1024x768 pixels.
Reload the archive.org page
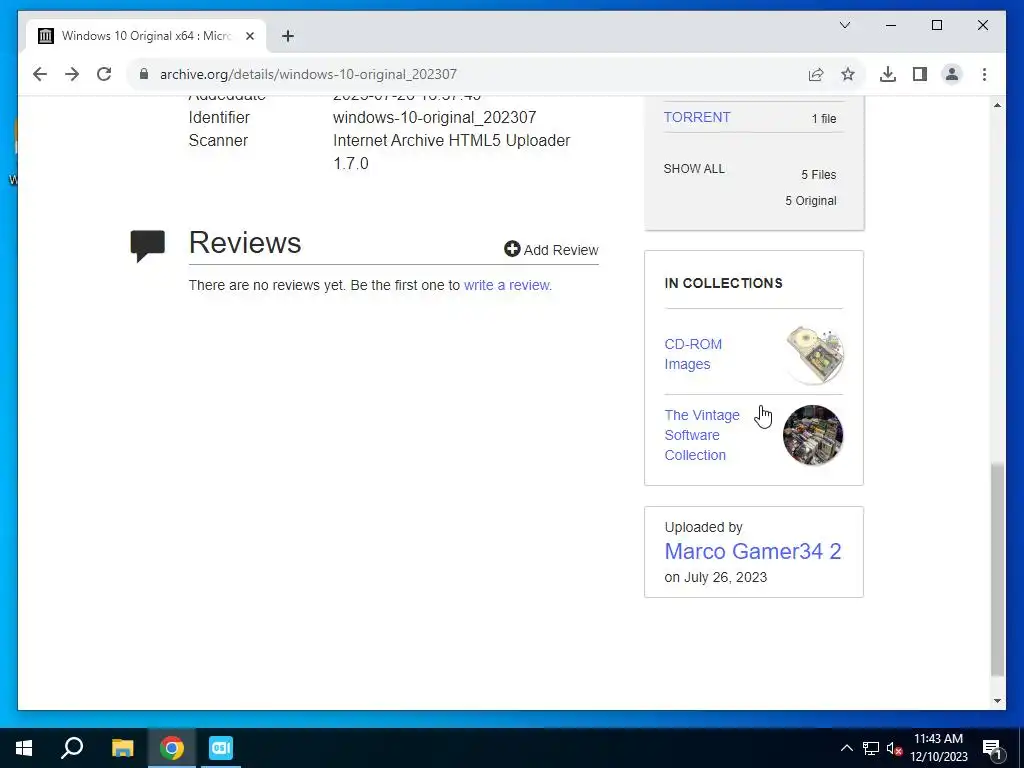click(x=104, y=74)
